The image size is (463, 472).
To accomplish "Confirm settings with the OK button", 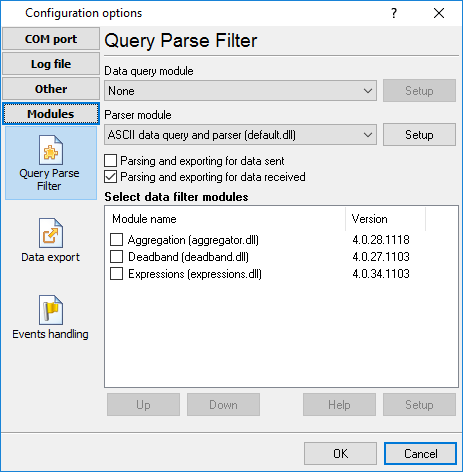I will pyautogui.click(x=340, y=453).
